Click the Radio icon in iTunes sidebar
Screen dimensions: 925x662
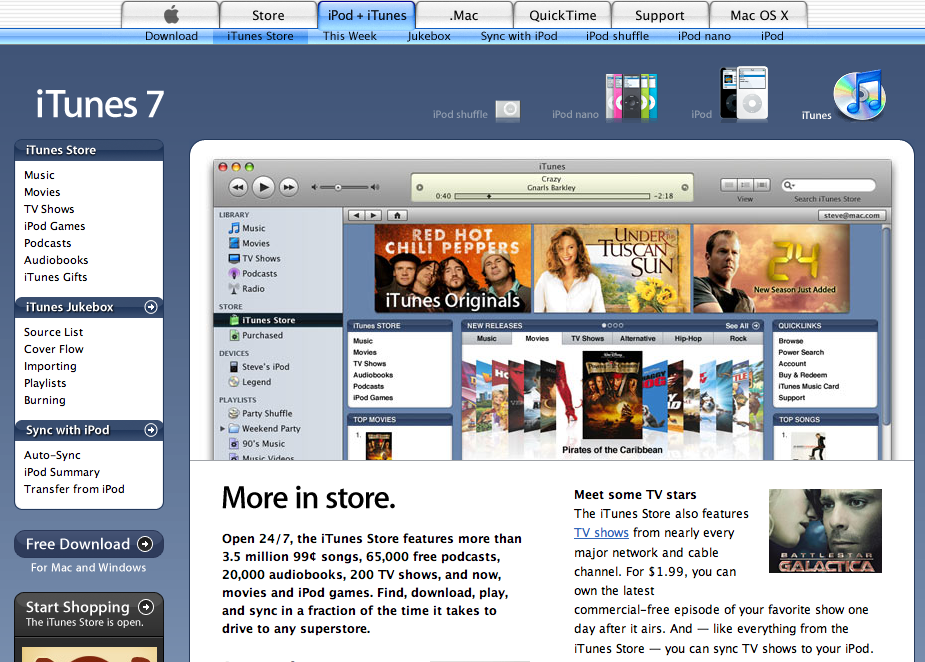234,289
